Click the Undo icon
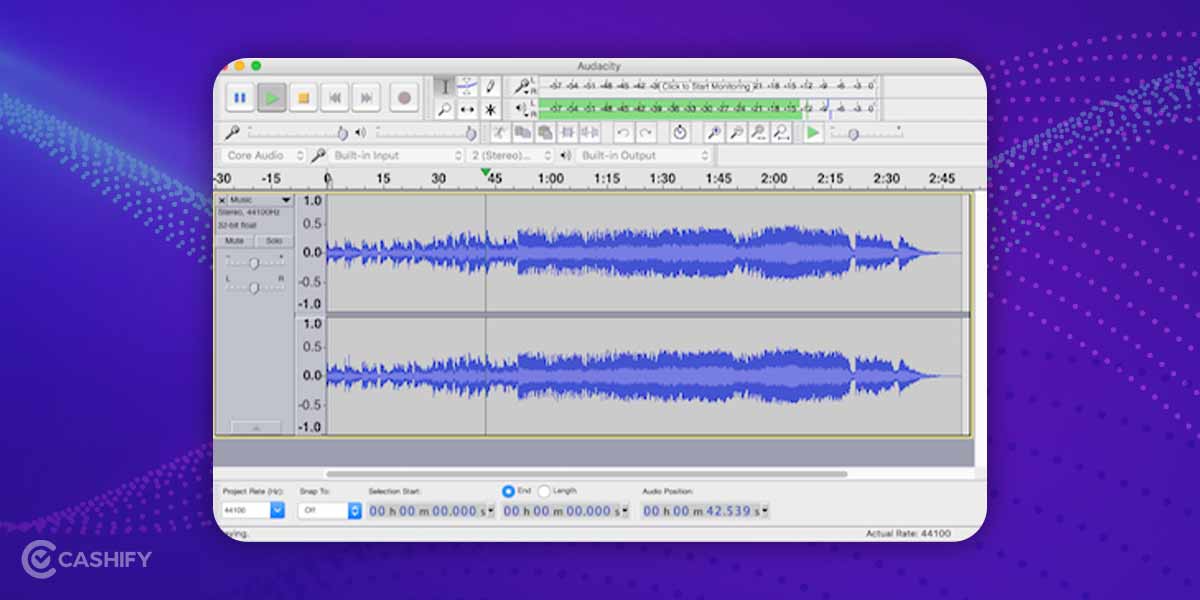1200x600 pixels. click(623, 132)
